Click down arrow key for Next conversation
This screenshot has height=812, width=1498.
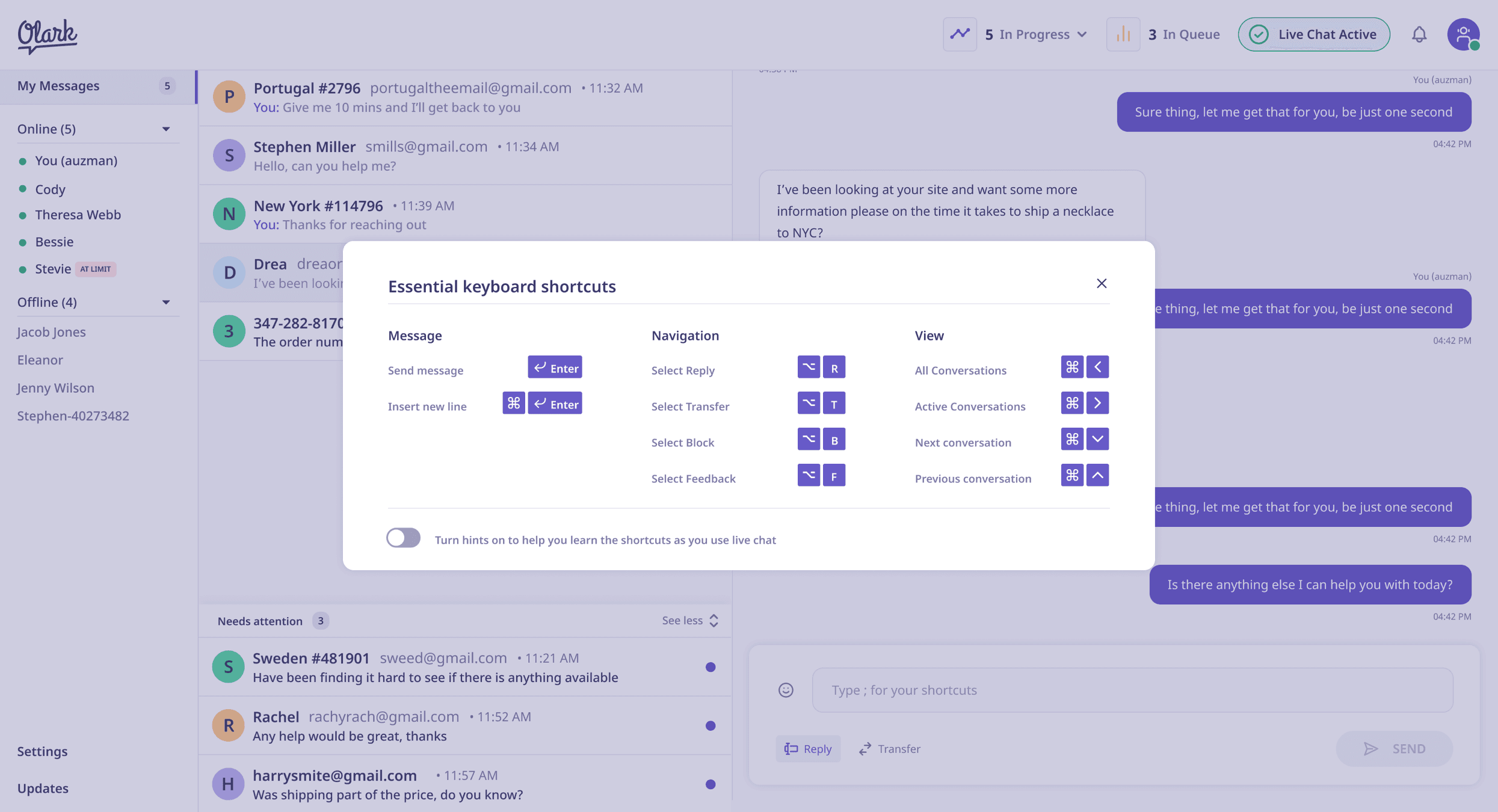pos(1098,440)
